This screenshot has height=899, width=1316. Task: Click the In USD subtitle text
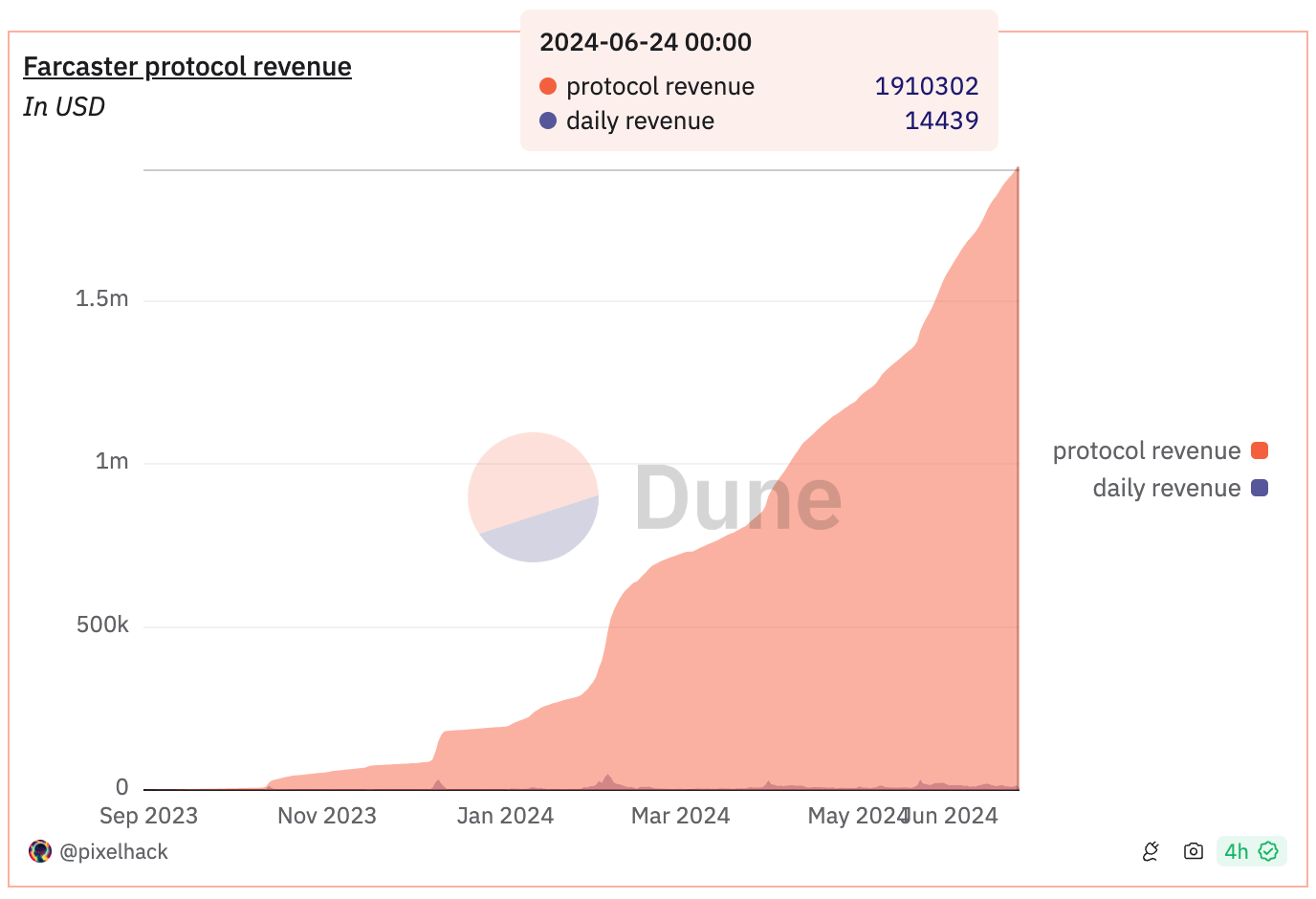point(63,107)
